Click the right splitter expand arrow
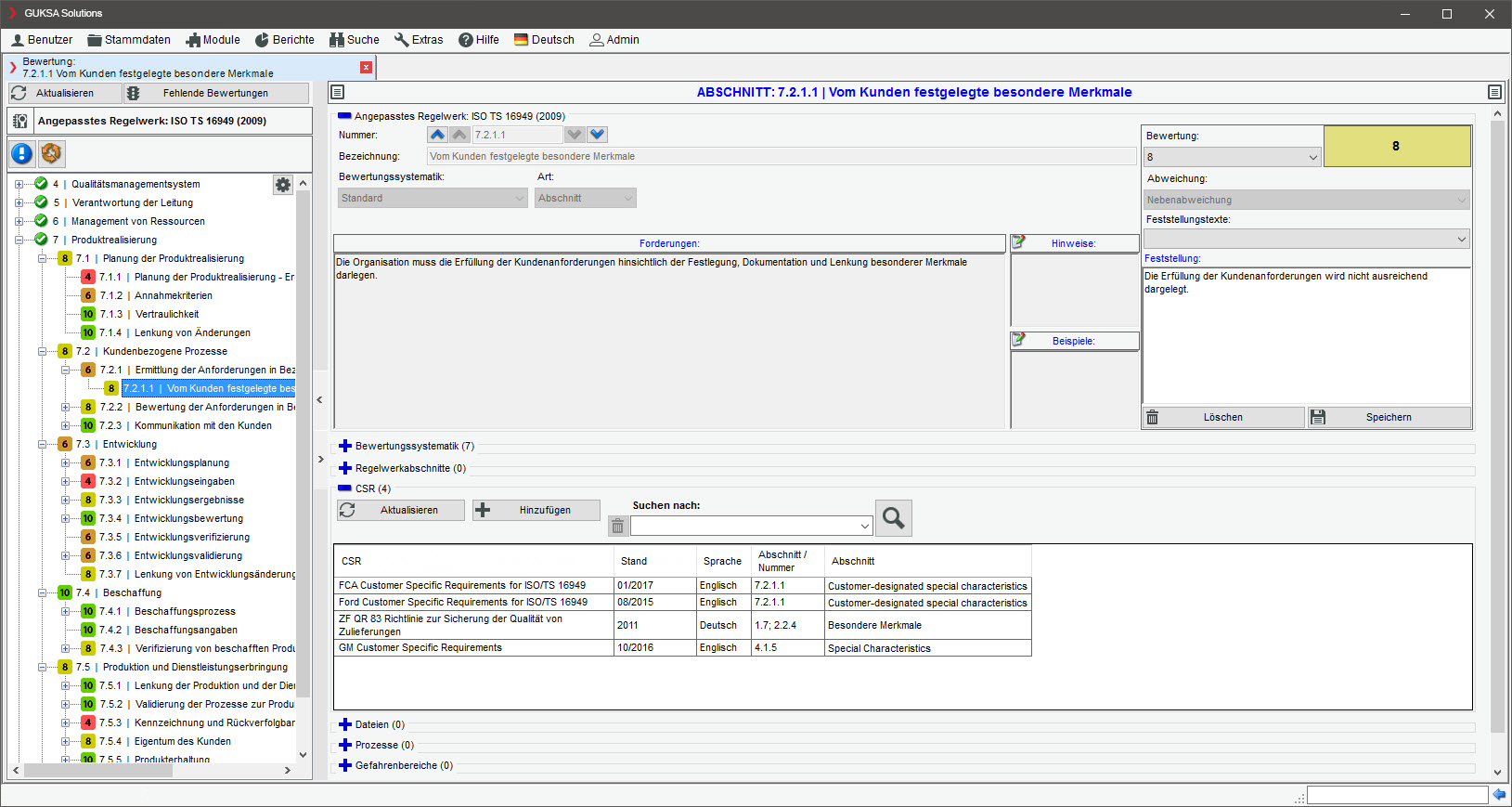This screenshot has height=807, width=1512. click(321, 459)
